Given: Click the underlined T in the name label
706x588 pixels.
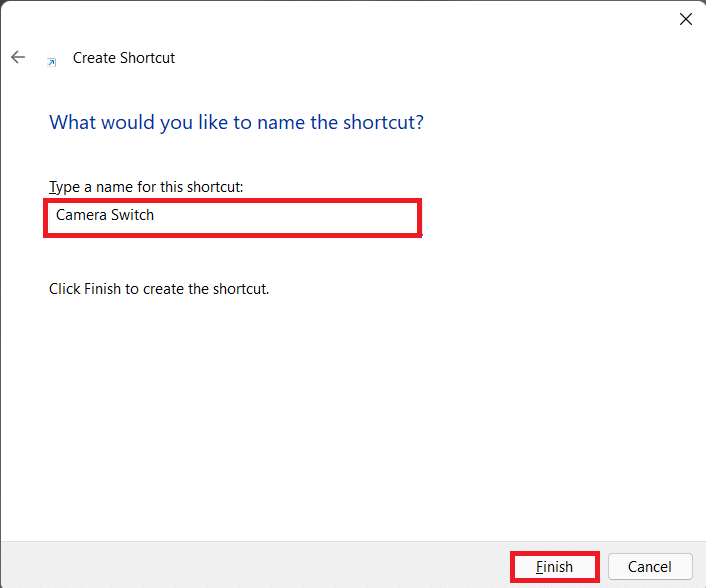Looking at the screenshot, I should tap(53, 187).
